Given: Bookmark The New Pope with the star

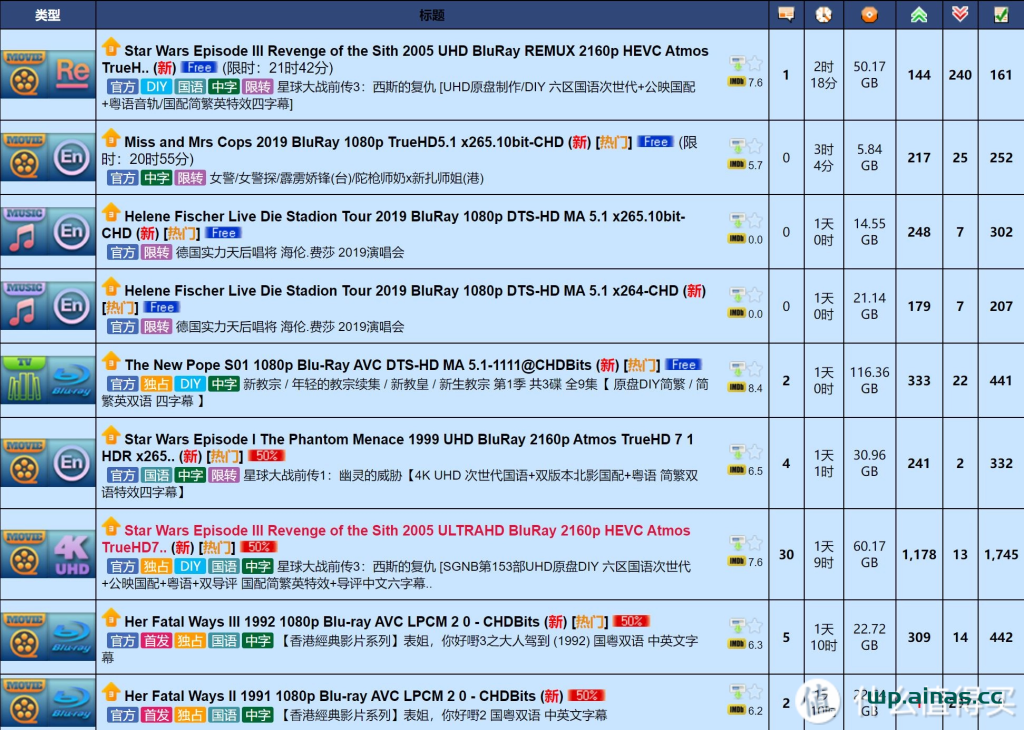Looking at the screenshot, I should coord(755,369).
